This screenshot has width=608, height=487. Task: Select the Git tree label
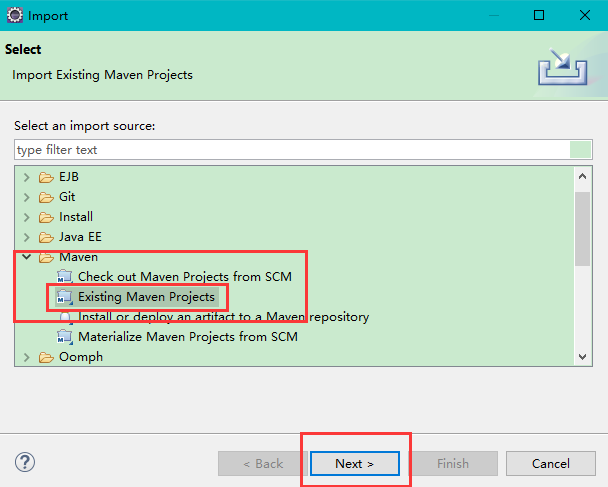click(x=67, y=197)
